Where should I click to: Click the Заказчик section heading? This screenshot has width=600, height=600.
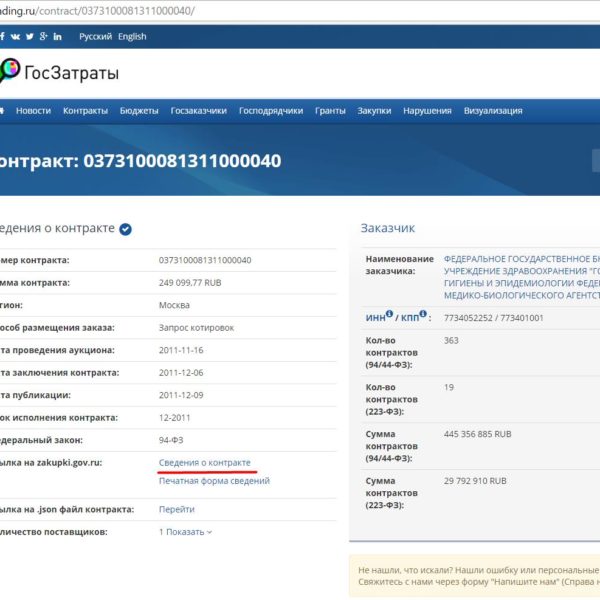388,228
